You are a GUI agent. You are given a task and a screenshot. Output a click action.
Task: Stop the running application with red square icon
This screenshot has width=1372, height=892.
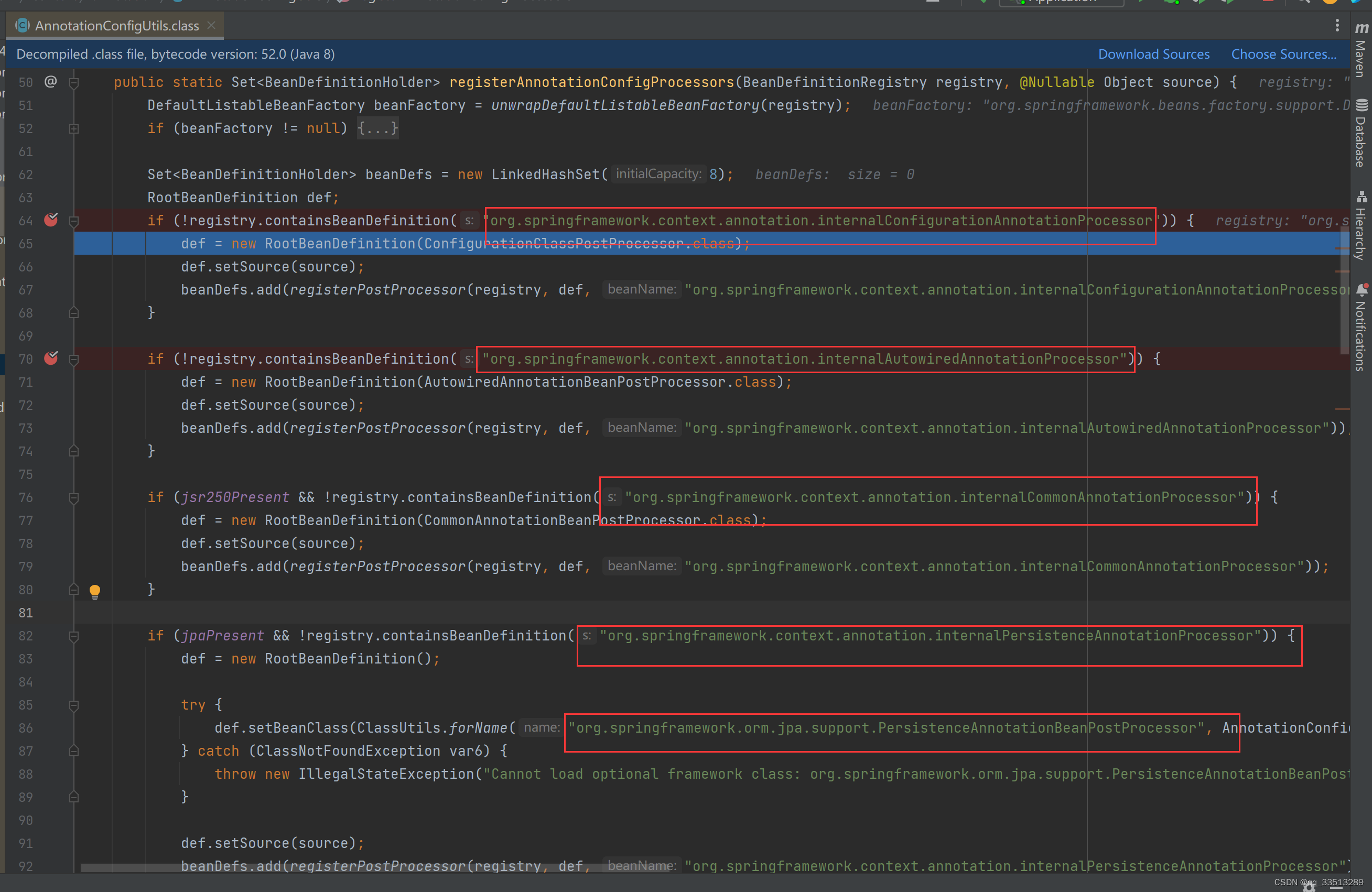click(1268, 3)
